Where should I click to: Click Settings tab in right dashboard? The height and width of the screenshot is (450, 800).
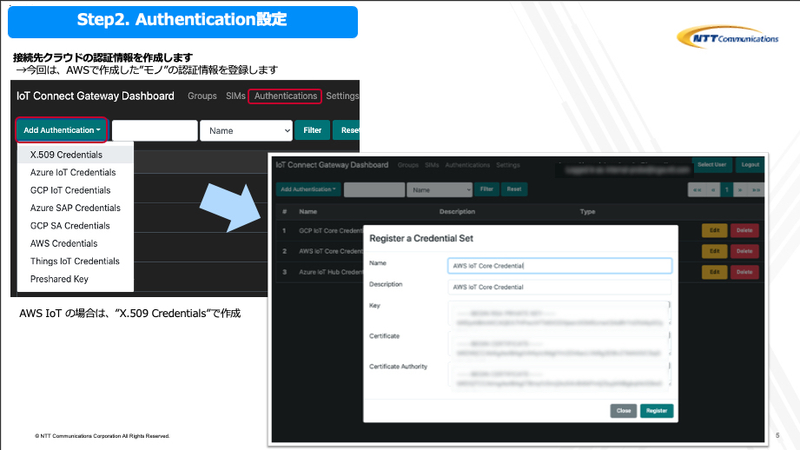508,165
